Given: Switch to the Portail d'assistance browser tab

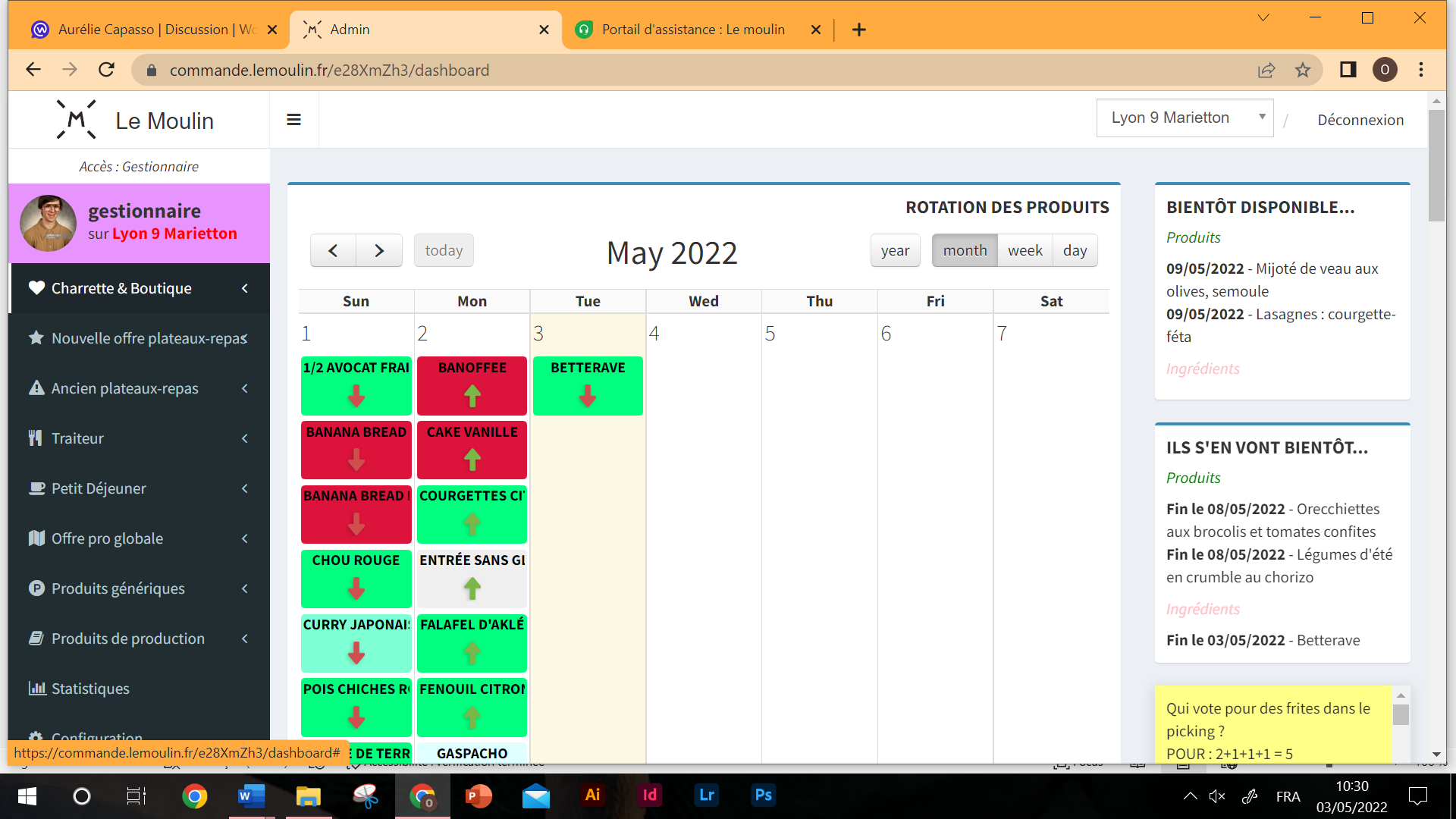Looking at the screenshot, I should pos(692,30).
